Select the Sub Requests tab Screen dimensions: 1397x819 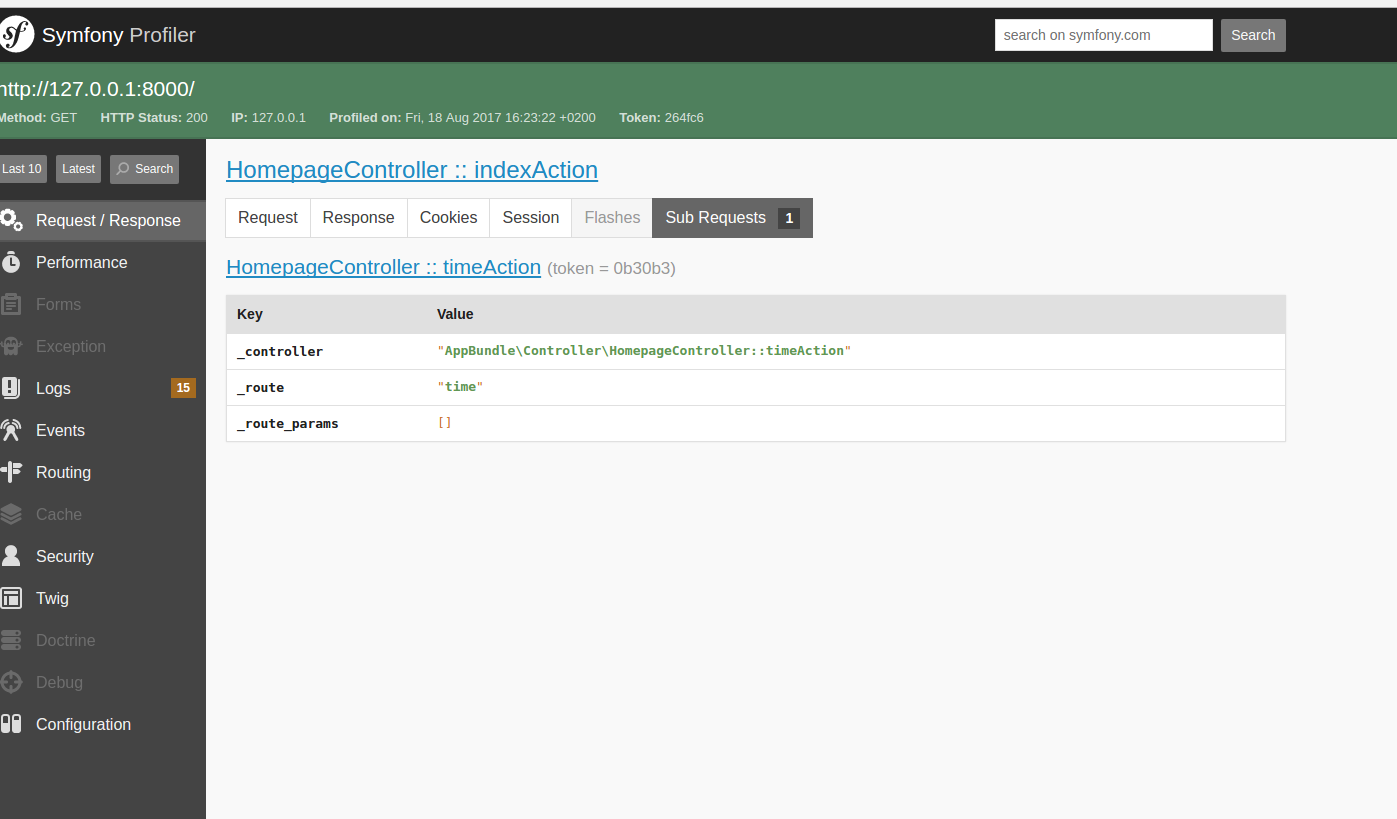point(733,218)
